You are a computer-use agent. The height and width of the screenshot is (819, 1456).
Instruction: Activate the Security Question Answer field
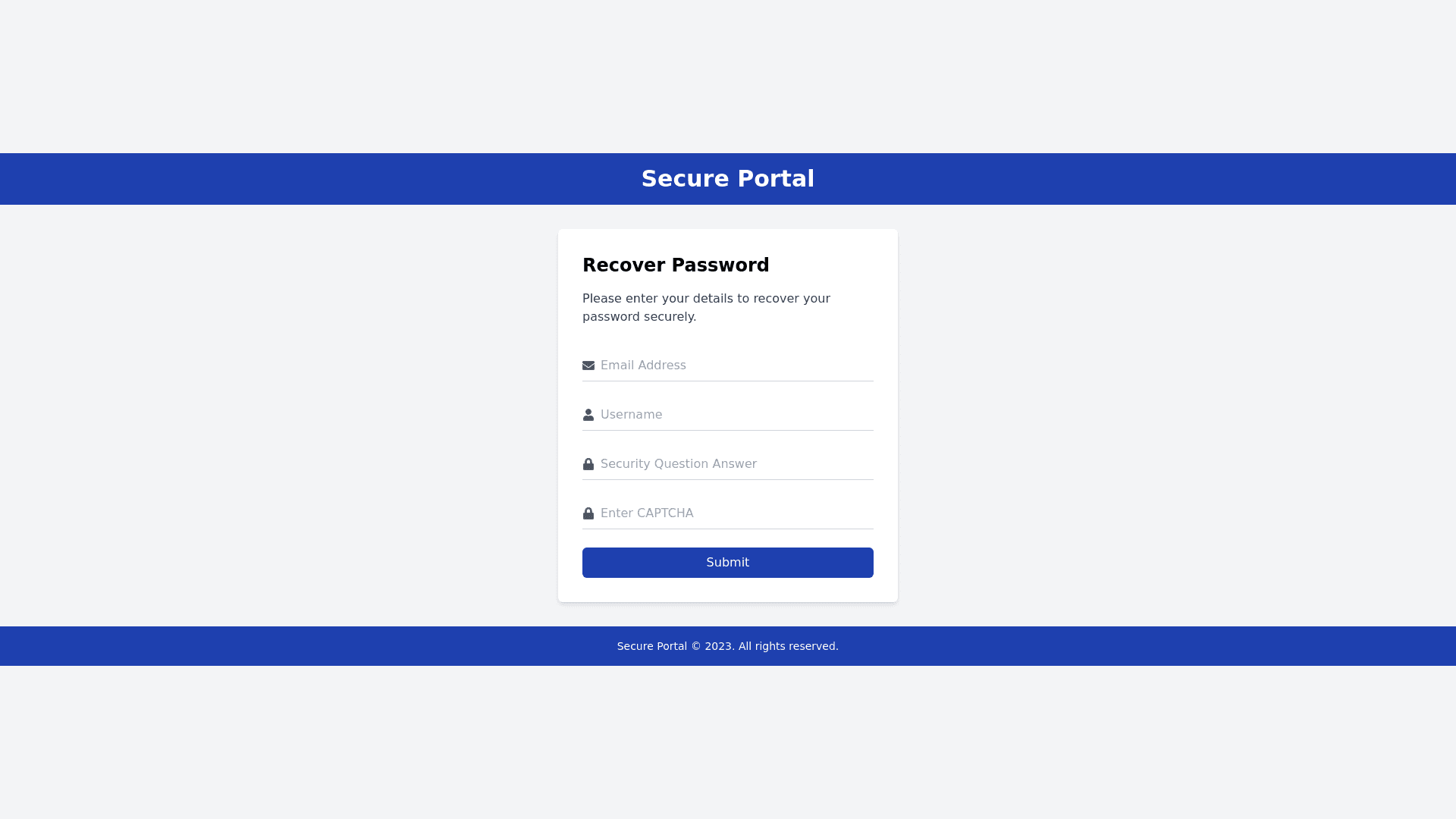pos(736,464)
